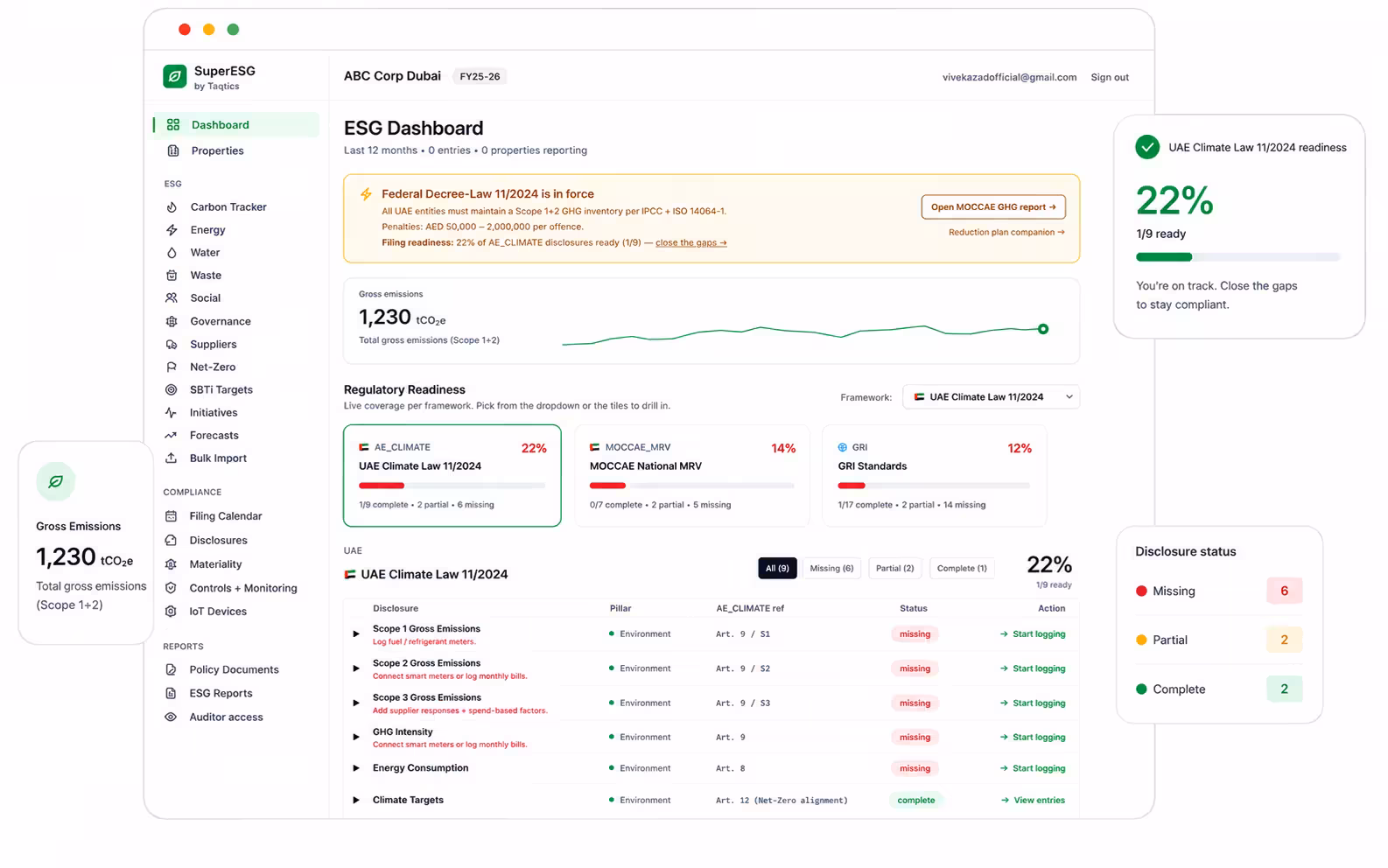Click Open MOCCAE GHG report button
This screenshot has width=1388, height=868.
coord(993,207)
